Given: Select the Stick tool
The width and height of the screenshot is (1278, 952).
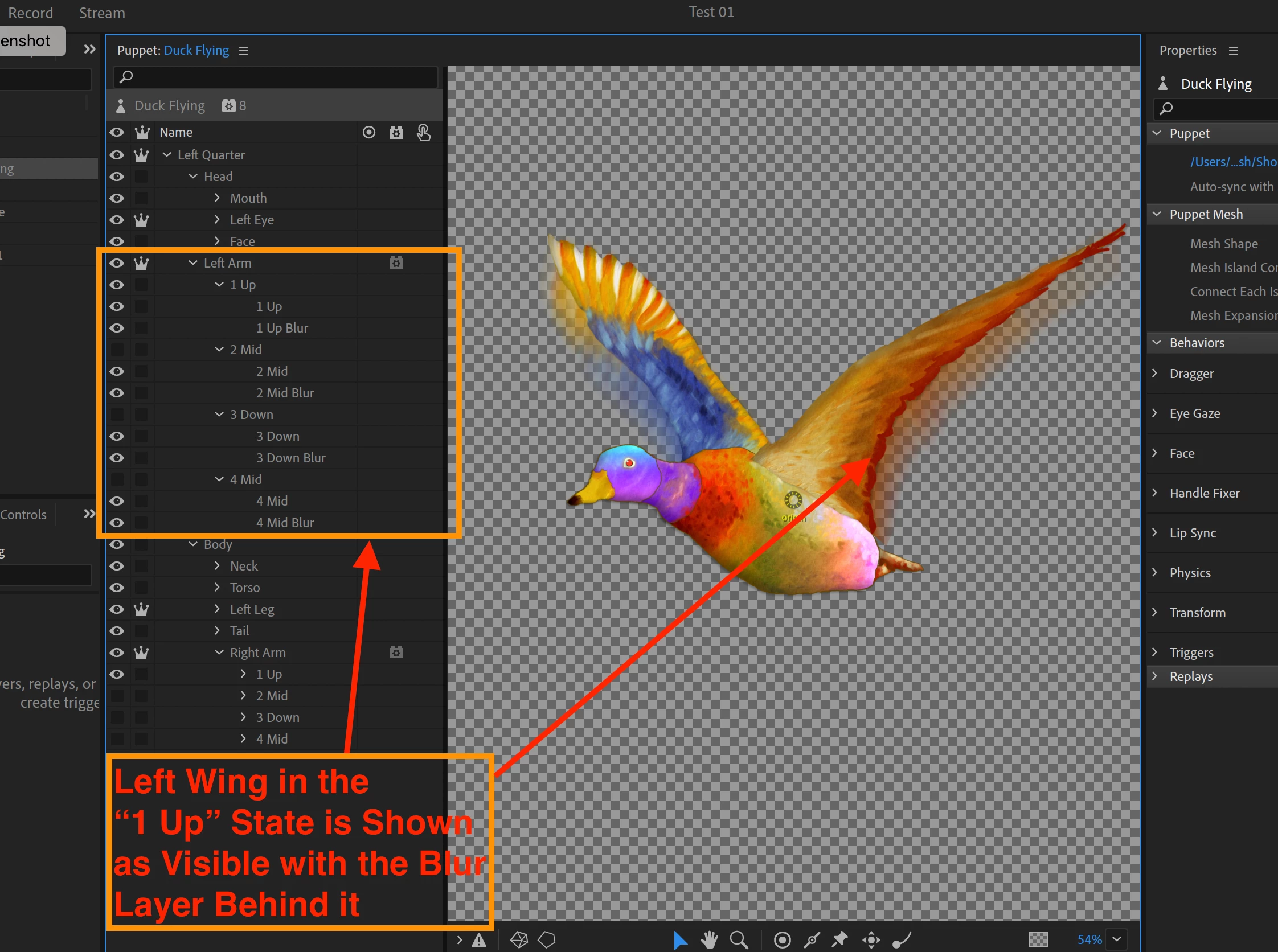Looking at the screenshot, I should point(812,940).
